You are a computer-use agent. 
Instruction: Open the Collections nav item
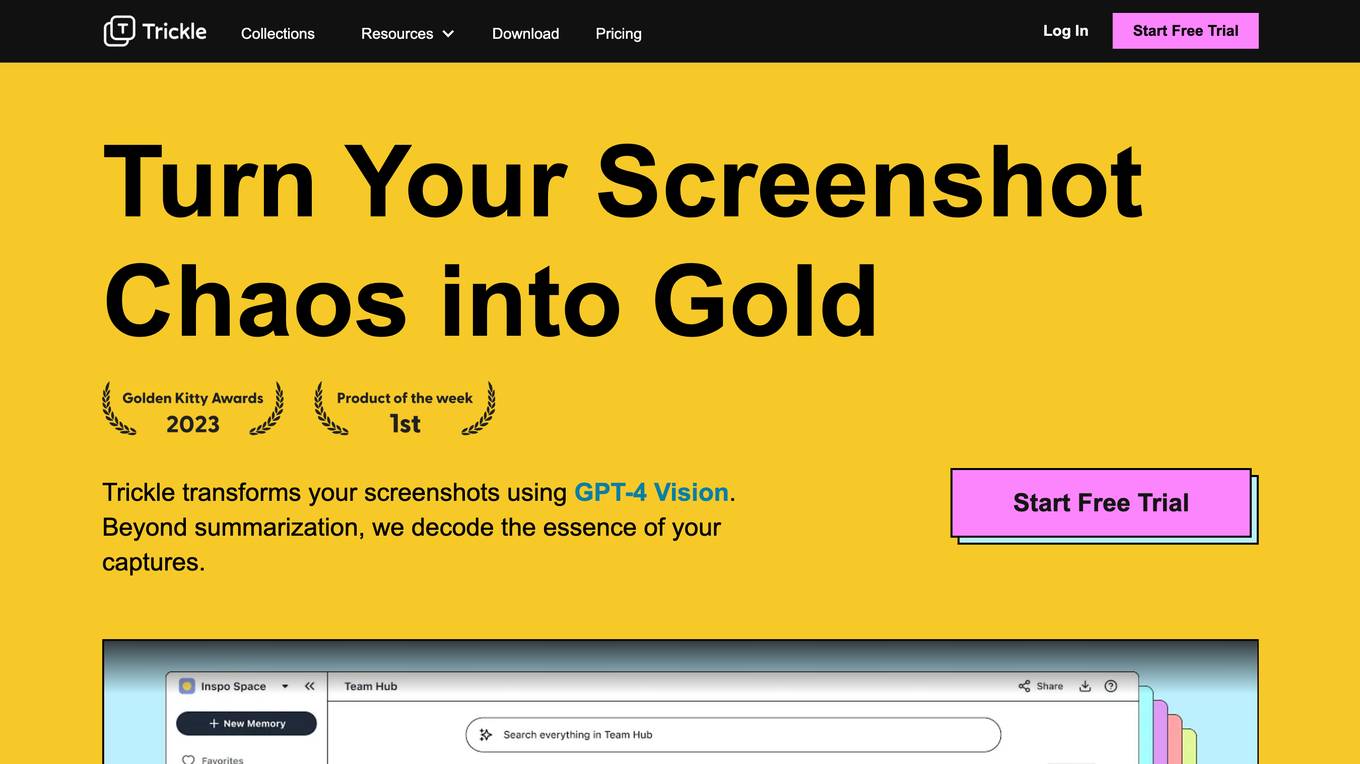(277, 33)
